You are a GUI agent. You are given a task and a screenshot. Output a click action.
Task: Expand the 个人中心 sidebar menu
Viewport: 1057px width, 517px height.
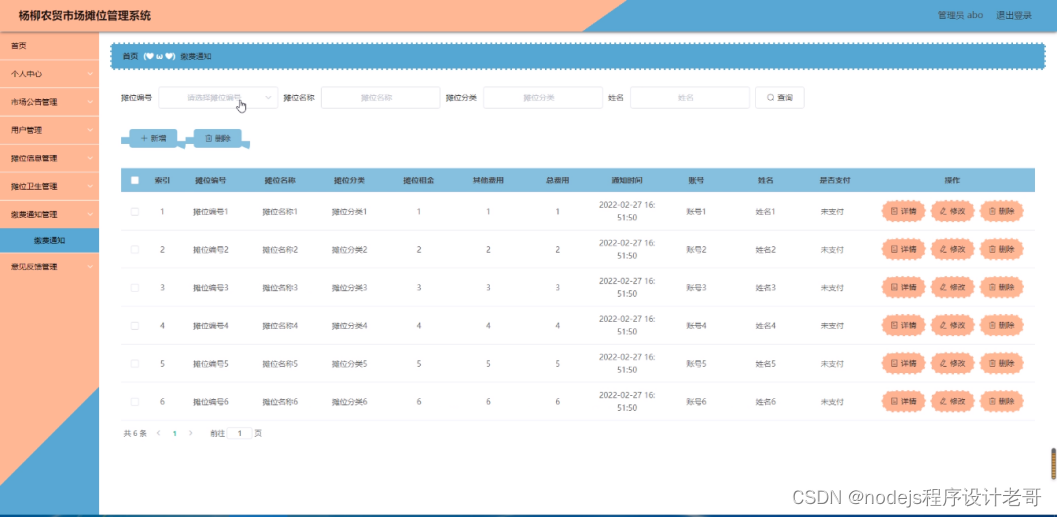coord(49,73)
